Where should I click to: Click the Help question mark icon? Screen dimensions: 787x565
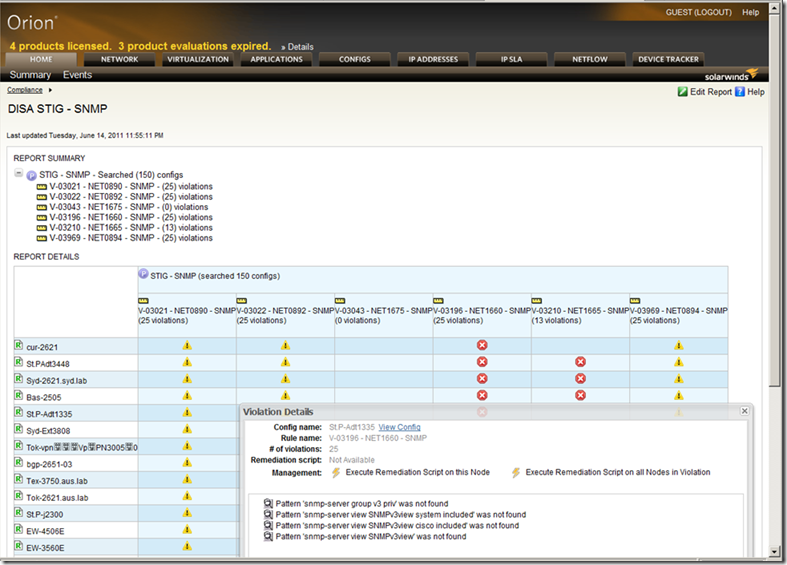pos(740,92)
